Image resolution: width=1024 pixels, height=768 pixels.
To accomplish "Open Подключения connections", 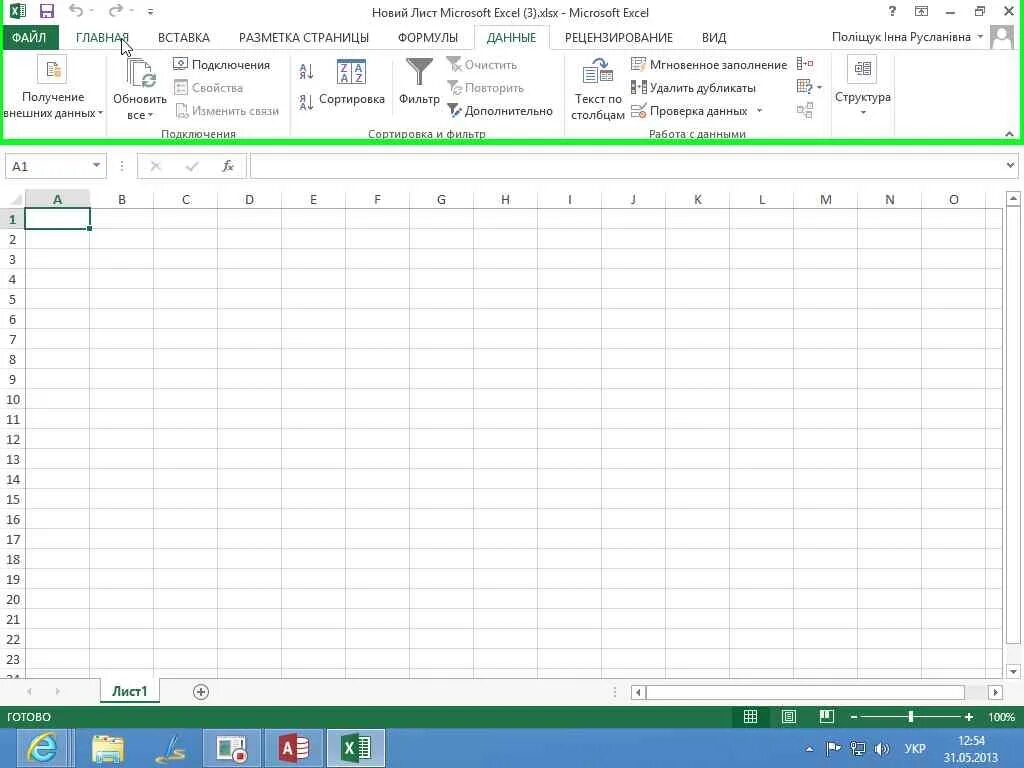I will coord(222,65).
